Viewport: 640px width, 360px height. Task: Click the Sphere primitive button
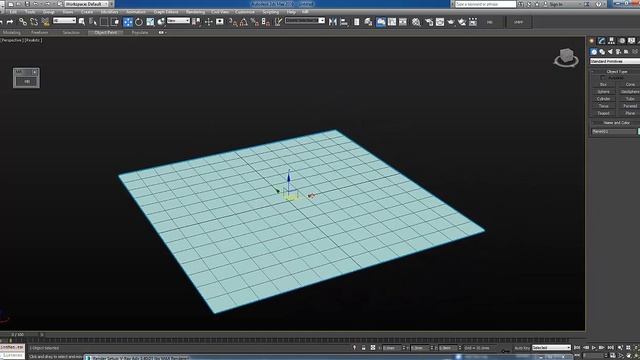(603, 92)
